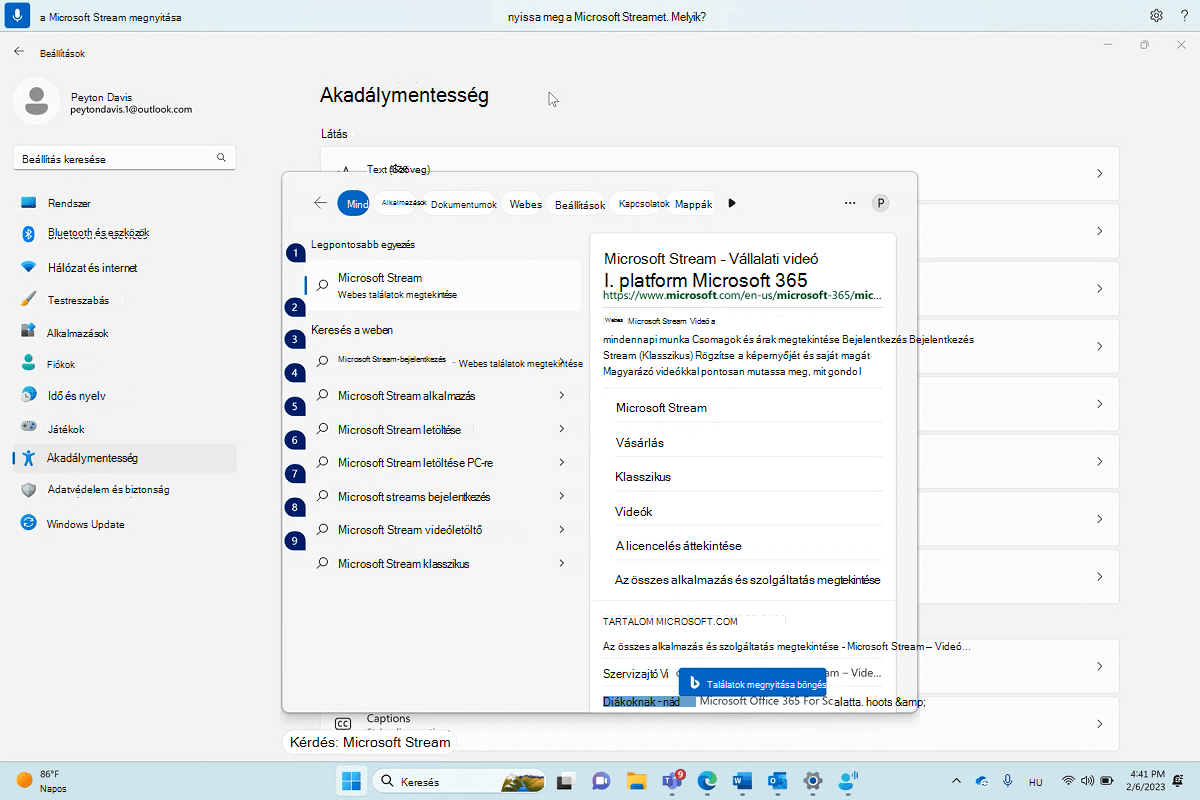
Task: Select the Mind filter tab
Action: tap(354, 203)
